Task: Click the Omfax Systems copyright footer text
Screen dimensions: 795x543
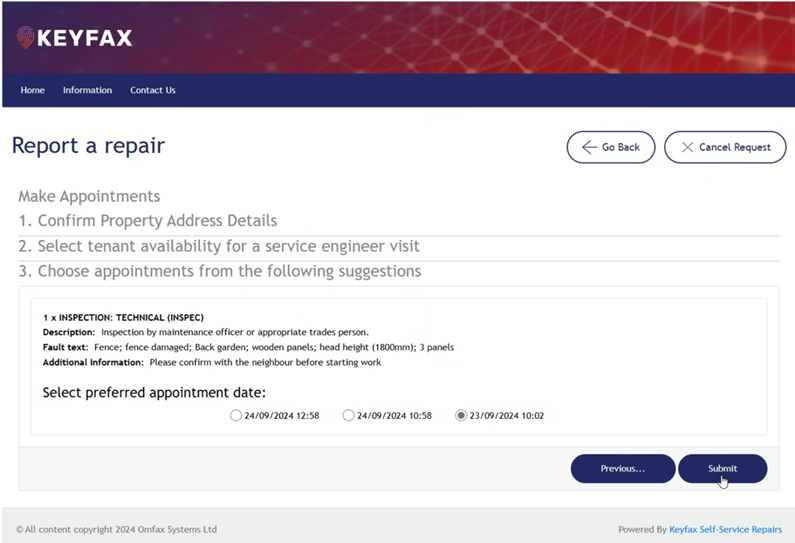Action: [116, 529]
